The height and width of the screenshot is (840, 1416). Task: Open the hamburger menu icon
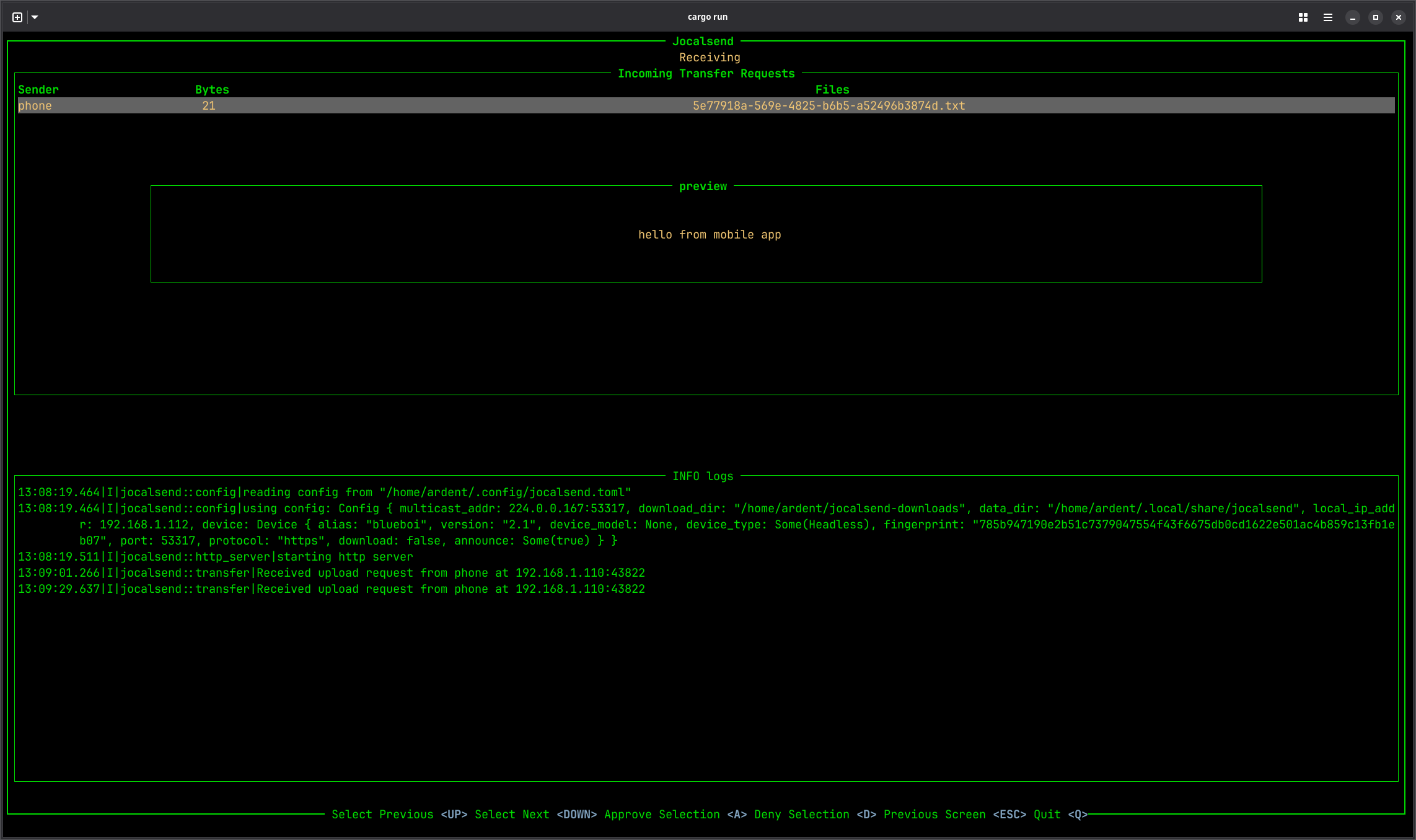click(1328, 17)
